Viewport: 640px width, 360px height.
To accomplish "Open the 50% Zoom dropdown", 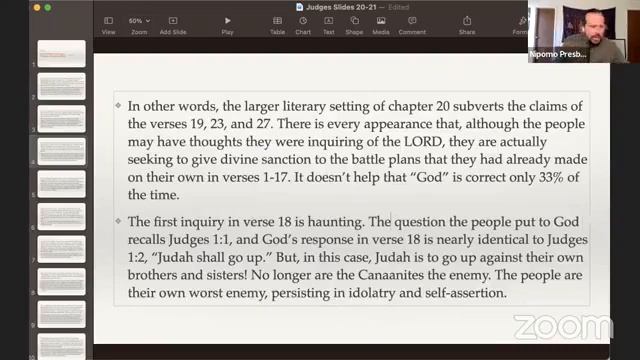I will tap(139, 25).
